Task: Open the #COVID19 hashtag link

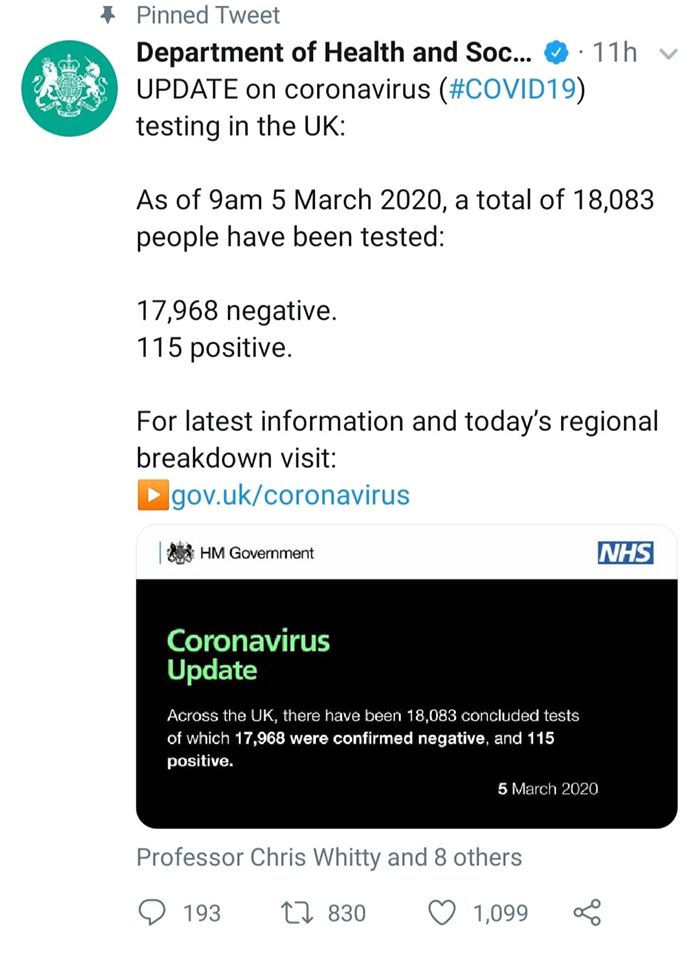Action: pyautogui.click(x=512, y=89)
